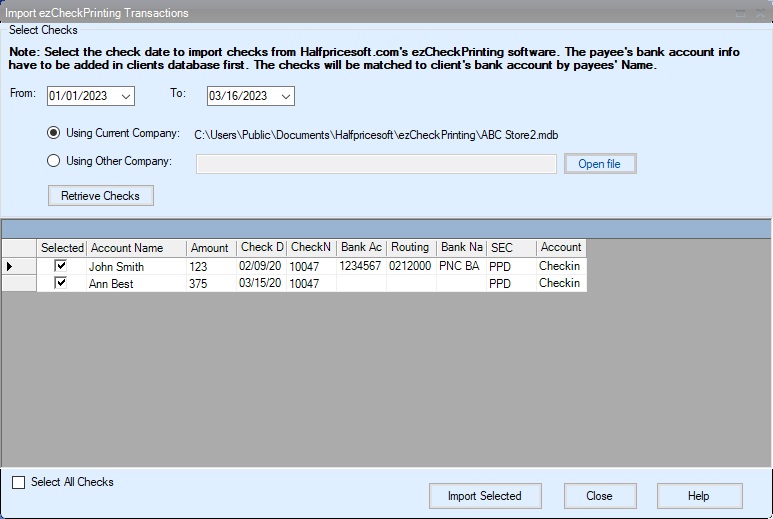Open Help for importing checks
This screenshot has width=773, height=519.
[x=698, y=496]
